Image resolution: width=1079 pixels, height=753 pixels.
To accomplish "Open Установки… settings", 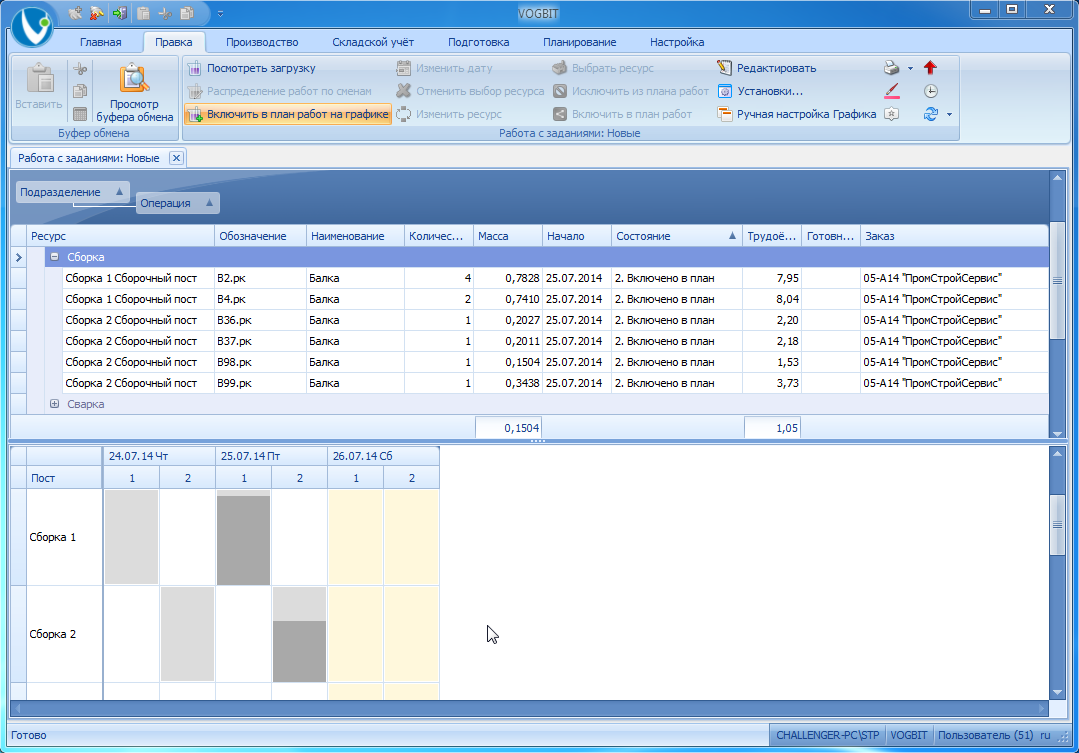I will pos(760,91).
